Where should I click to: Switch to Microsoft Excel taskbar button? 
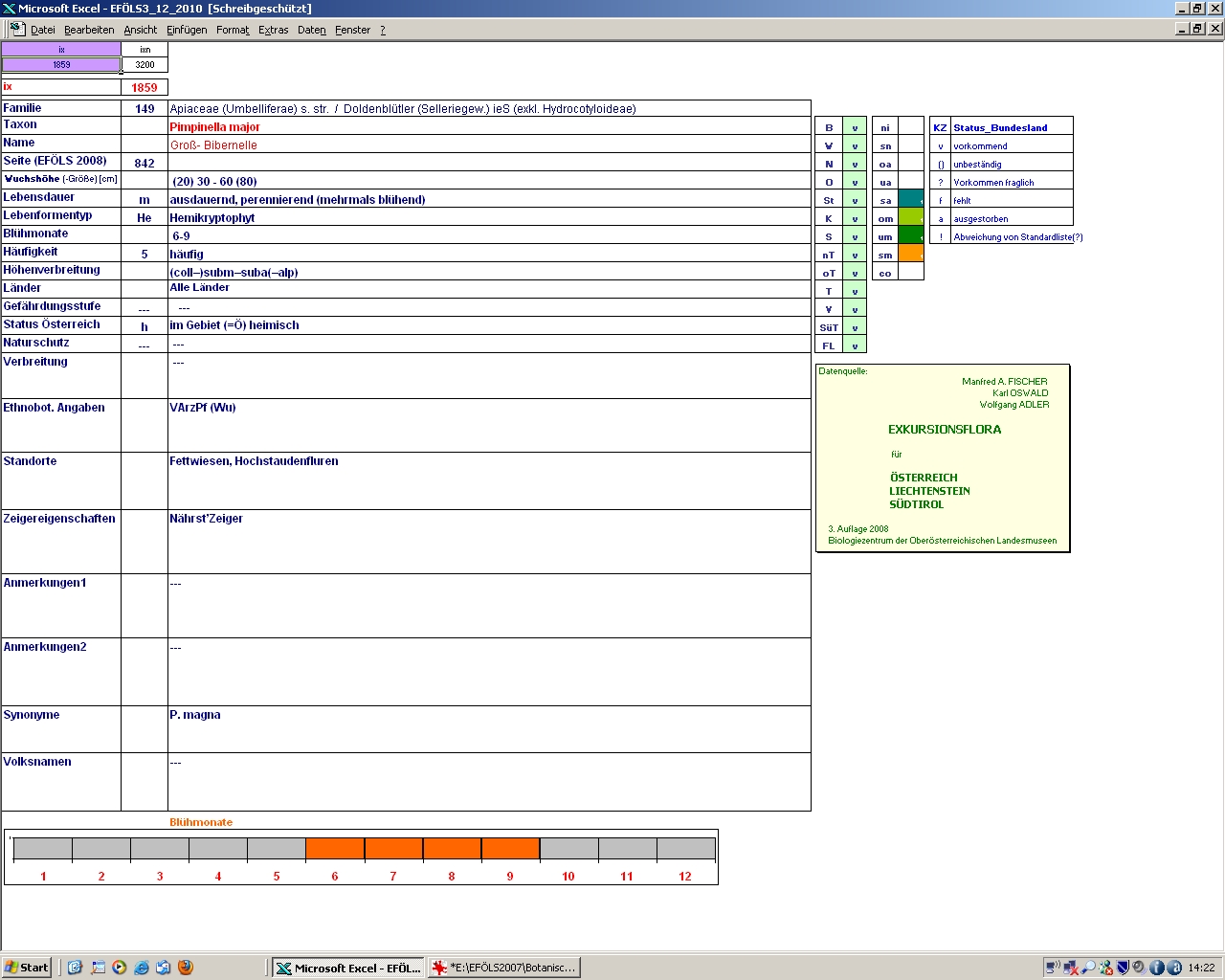[348, 968]
